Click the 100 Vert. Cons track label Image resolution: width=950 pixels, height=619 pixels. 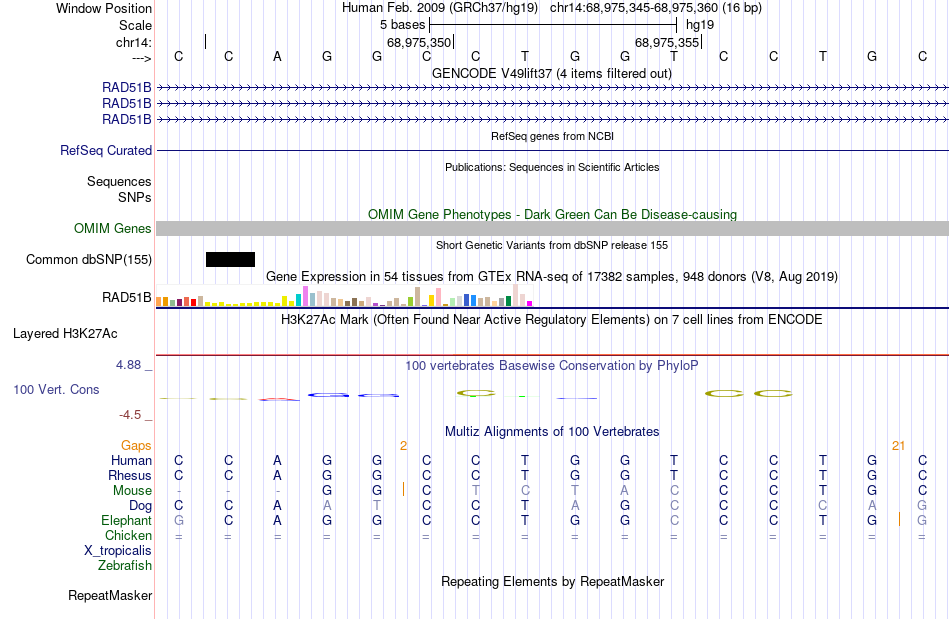coord(56,389)
